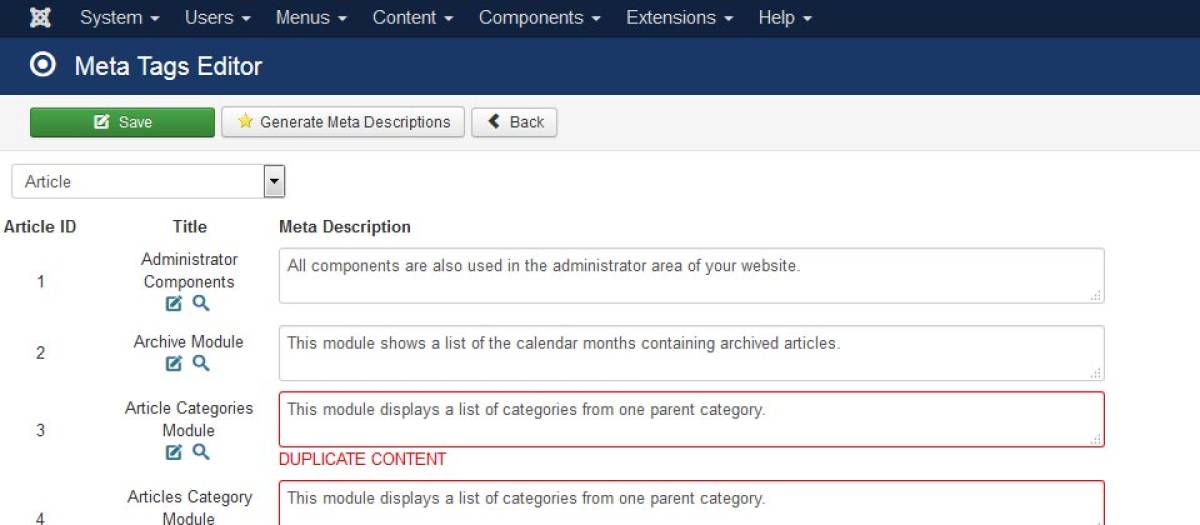Click the Meta Tags Editor target icon
Viewport: 1200px width, 525px height.
pyautogui.click(x=43, y=66)
